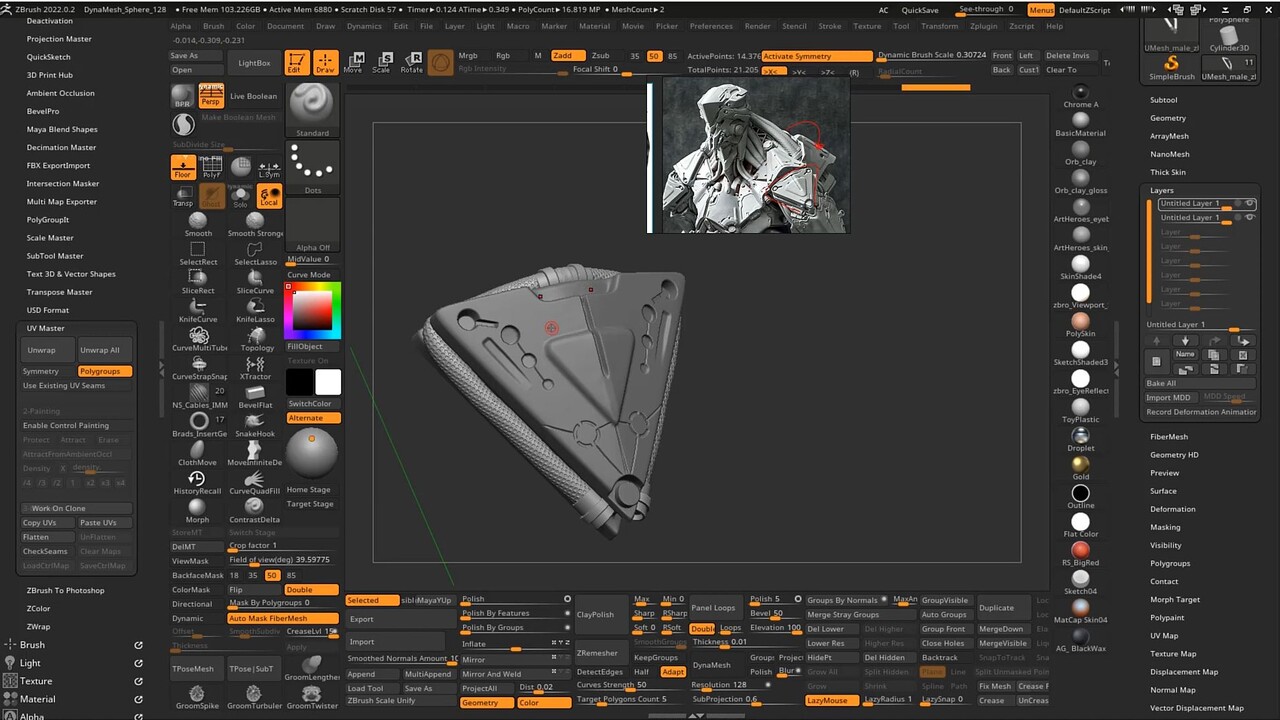Click the BPR render icon
The height and width of the screenshot is (720, 1280).
click(183, 96)
